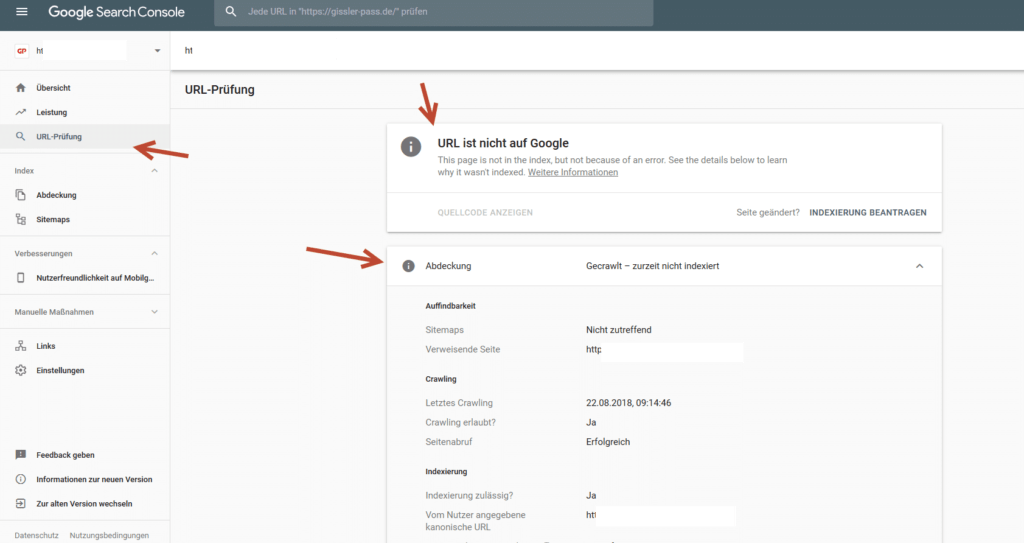Click the mobile phone icon for Nutzerfreundlichkeit
This screenshot has height=543, width=1024.
[x=21, y=278]
